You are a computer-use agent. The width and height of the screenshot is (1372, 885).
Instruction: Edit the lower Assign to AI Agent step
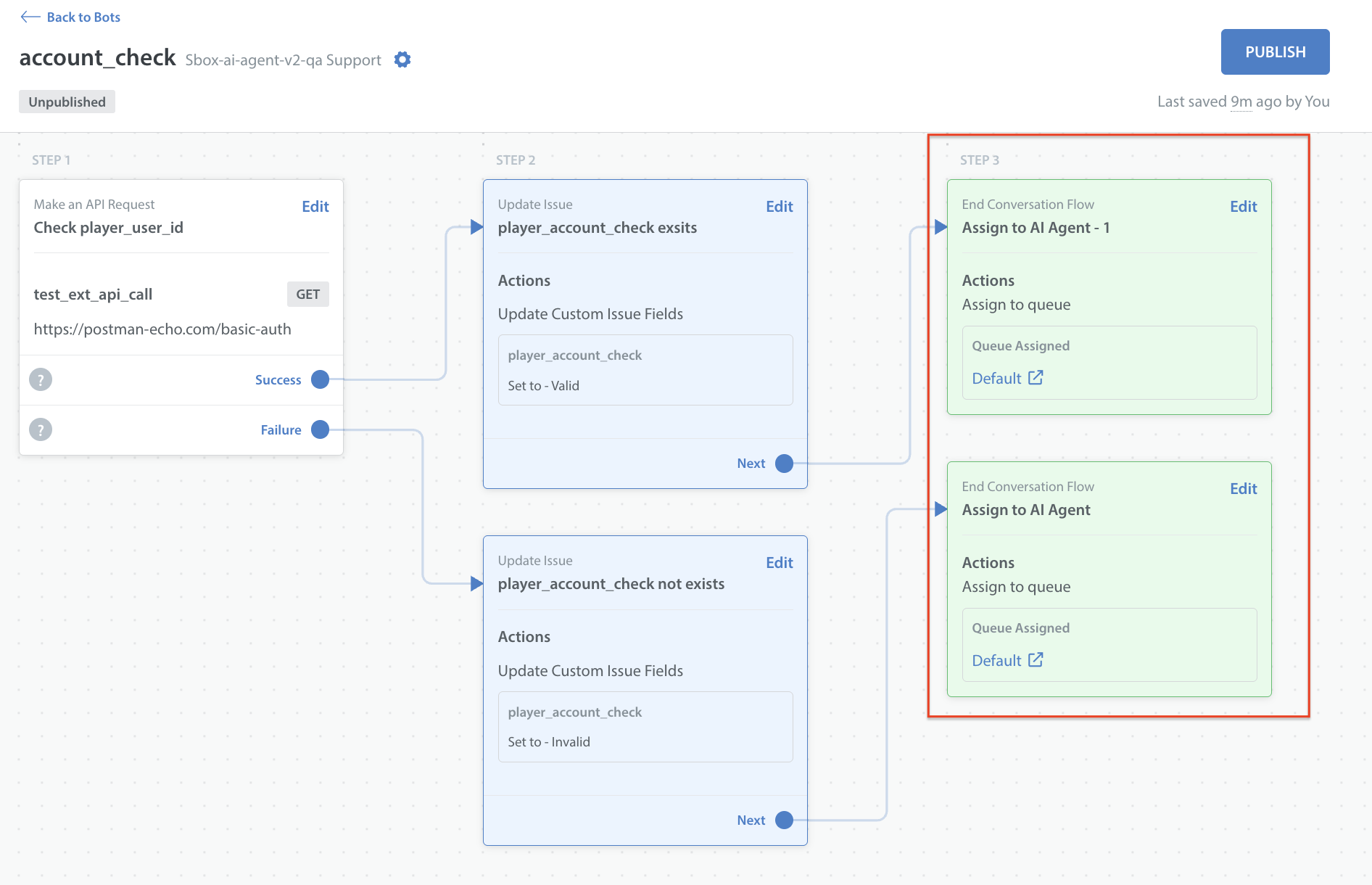pos(1243,489)
